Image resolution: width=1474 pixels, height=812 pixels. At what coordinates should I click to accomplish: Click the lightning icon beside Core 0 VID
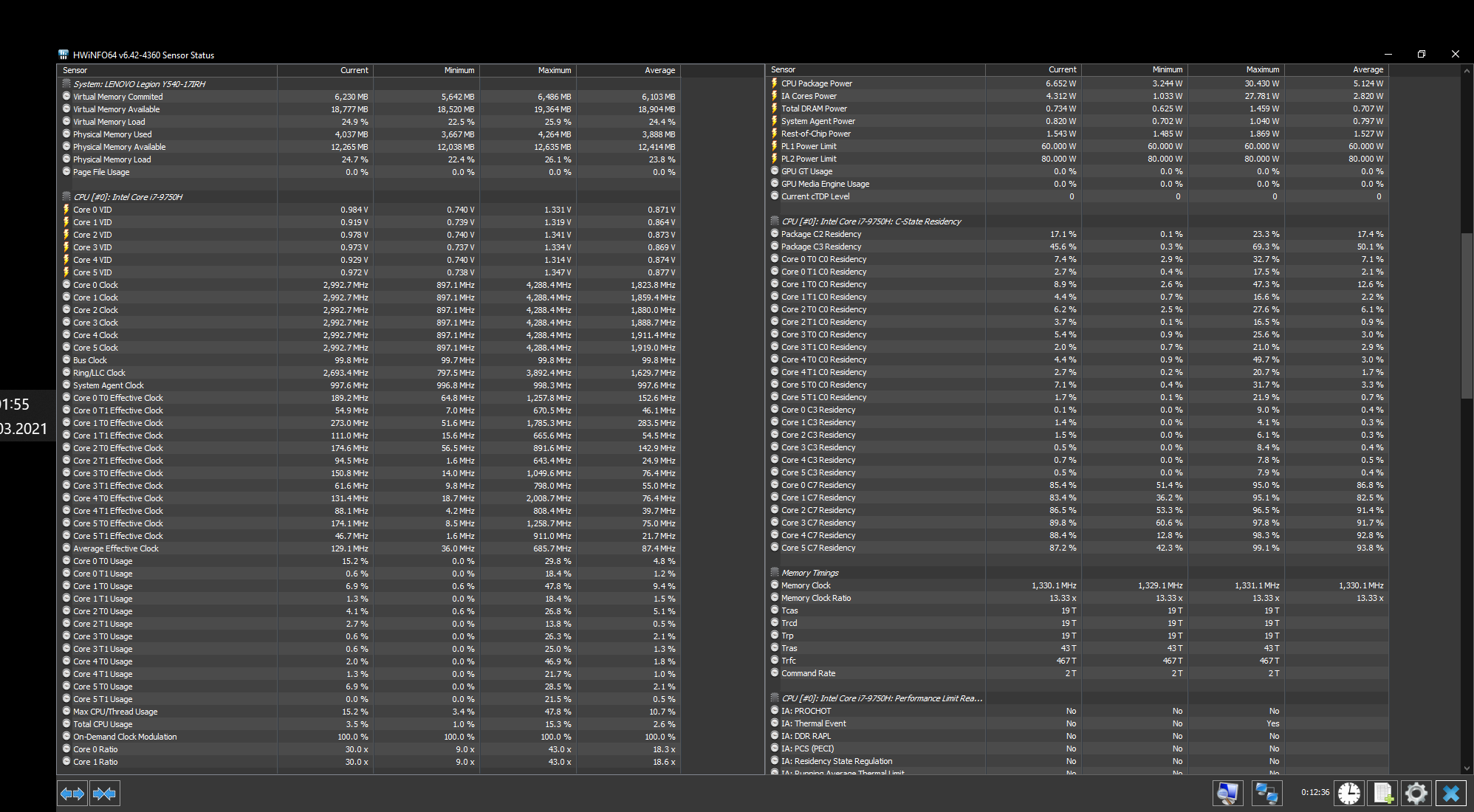pos(66,210)
